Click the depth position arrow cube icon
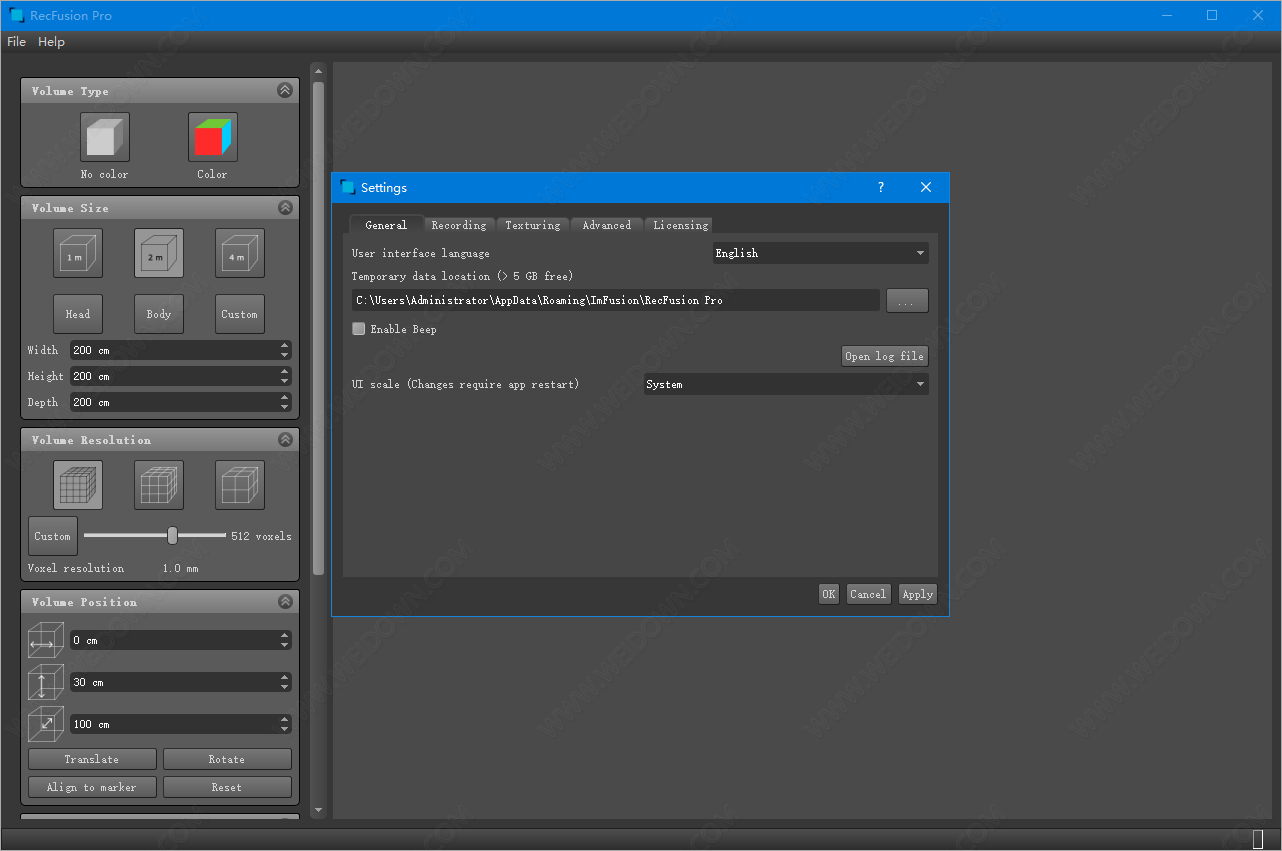The width and height of the screenshot is (1282, 851). click(x=46, y=724)
